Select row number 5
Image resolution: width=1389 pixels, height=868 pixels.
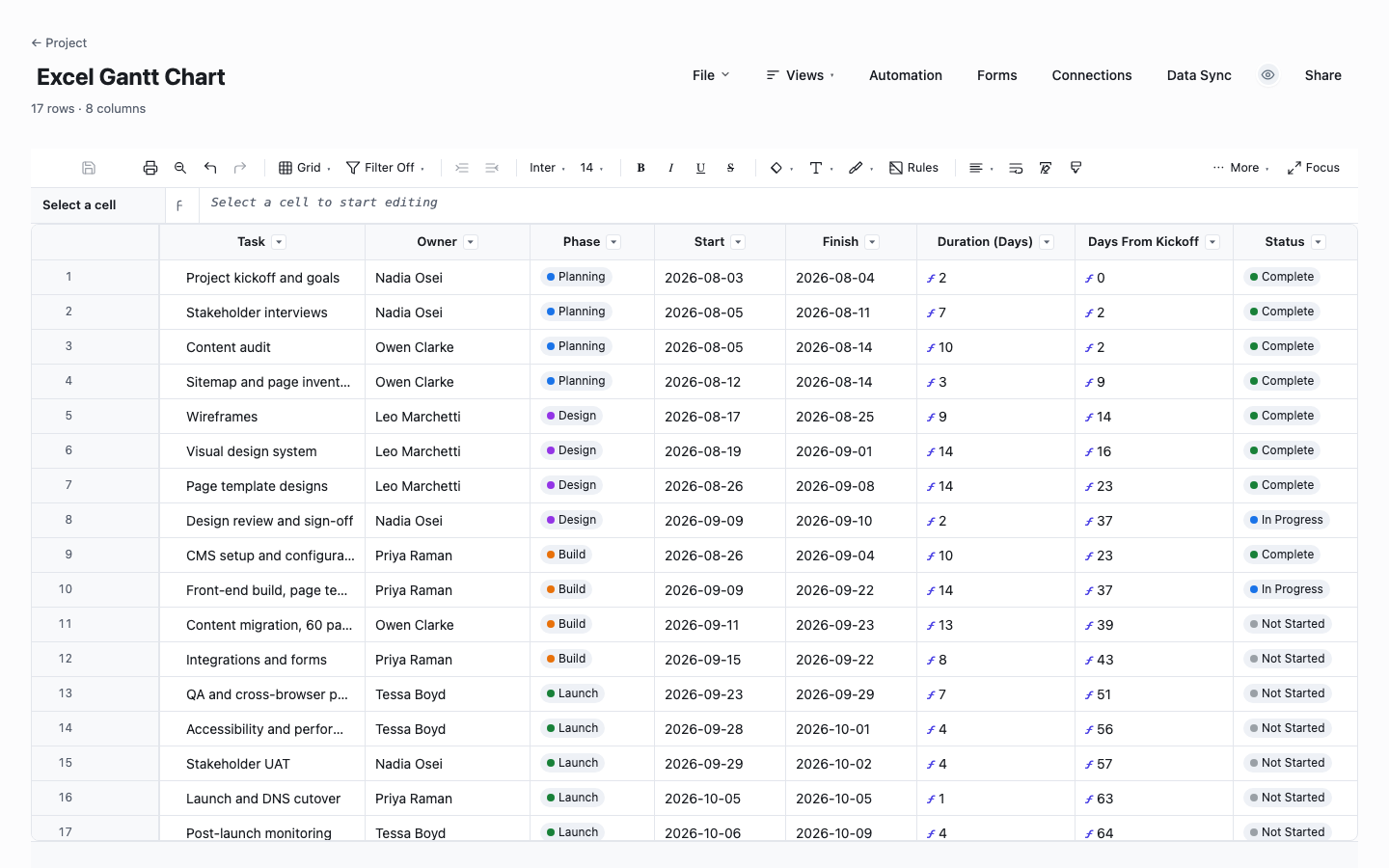pos(68,416)
